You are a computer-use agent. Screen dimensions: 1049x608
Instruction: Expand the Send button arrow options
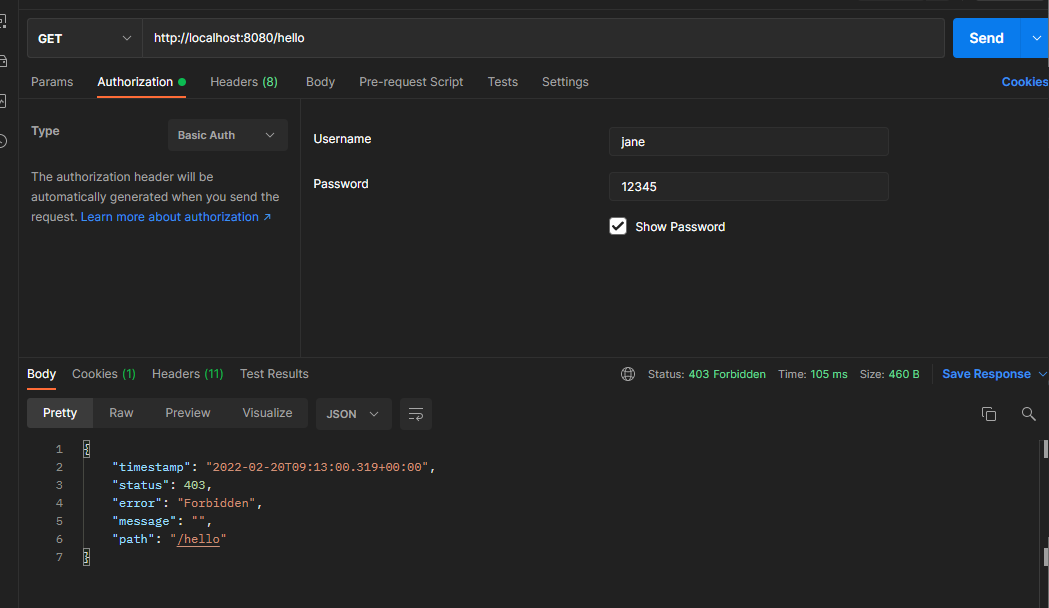point(1036,38)
